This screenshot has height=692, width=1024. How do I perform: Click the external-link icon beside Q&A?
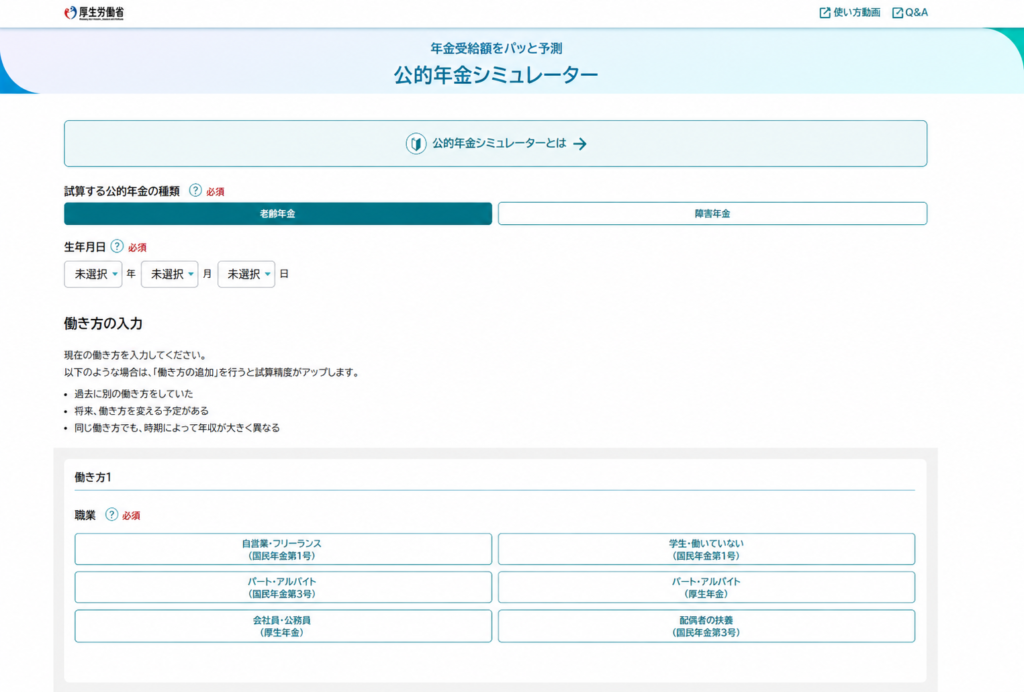897,13
